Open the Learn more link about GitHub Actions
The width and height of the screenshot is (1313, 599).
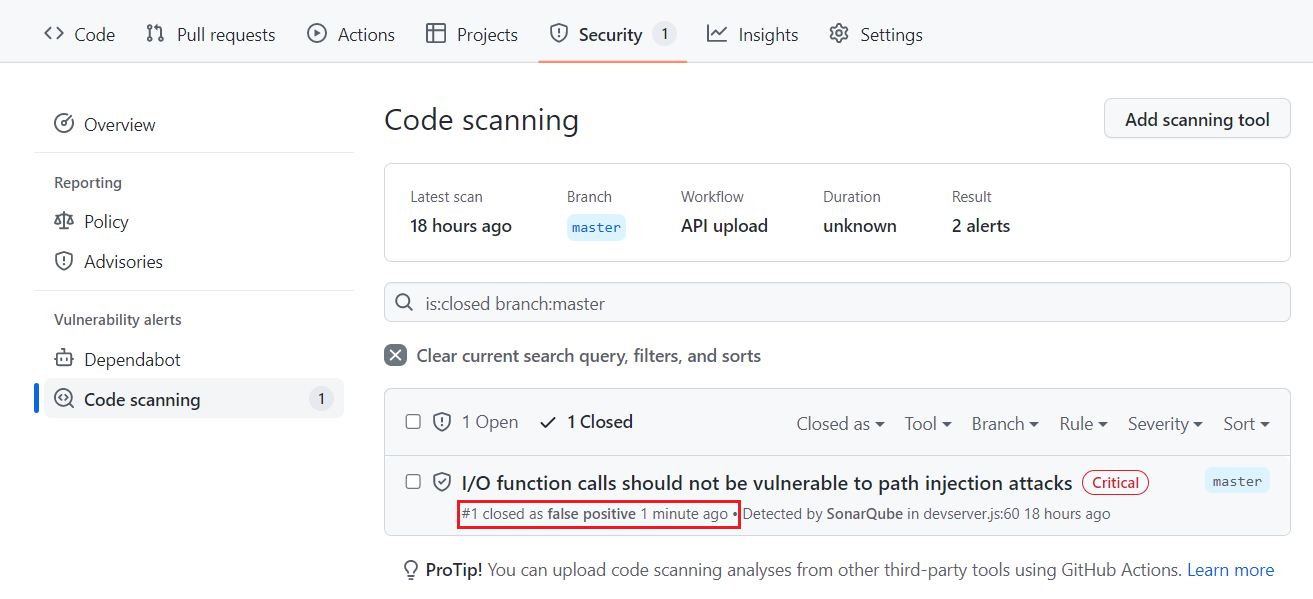pos(1230,569)
